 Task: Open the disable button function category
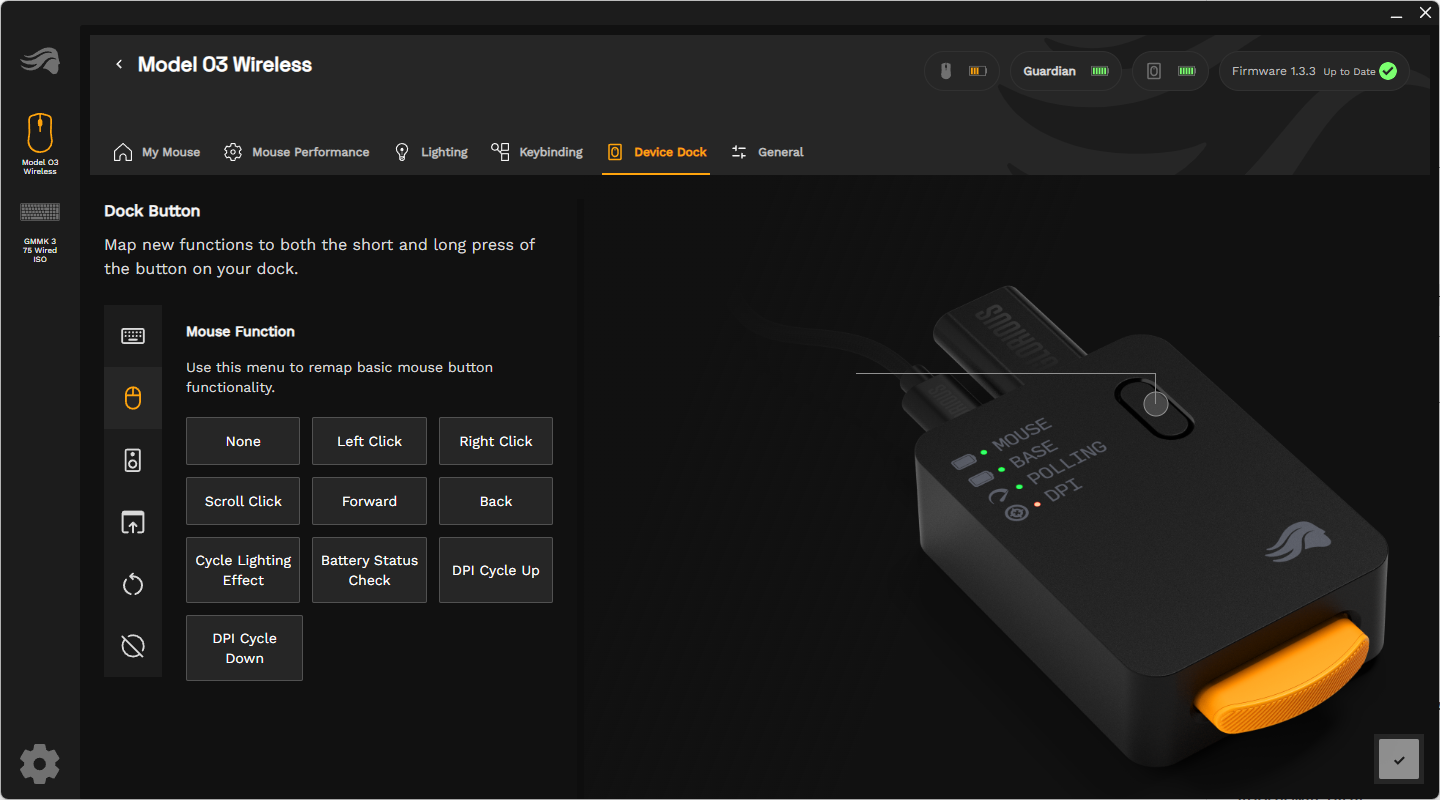pos(133,646)
